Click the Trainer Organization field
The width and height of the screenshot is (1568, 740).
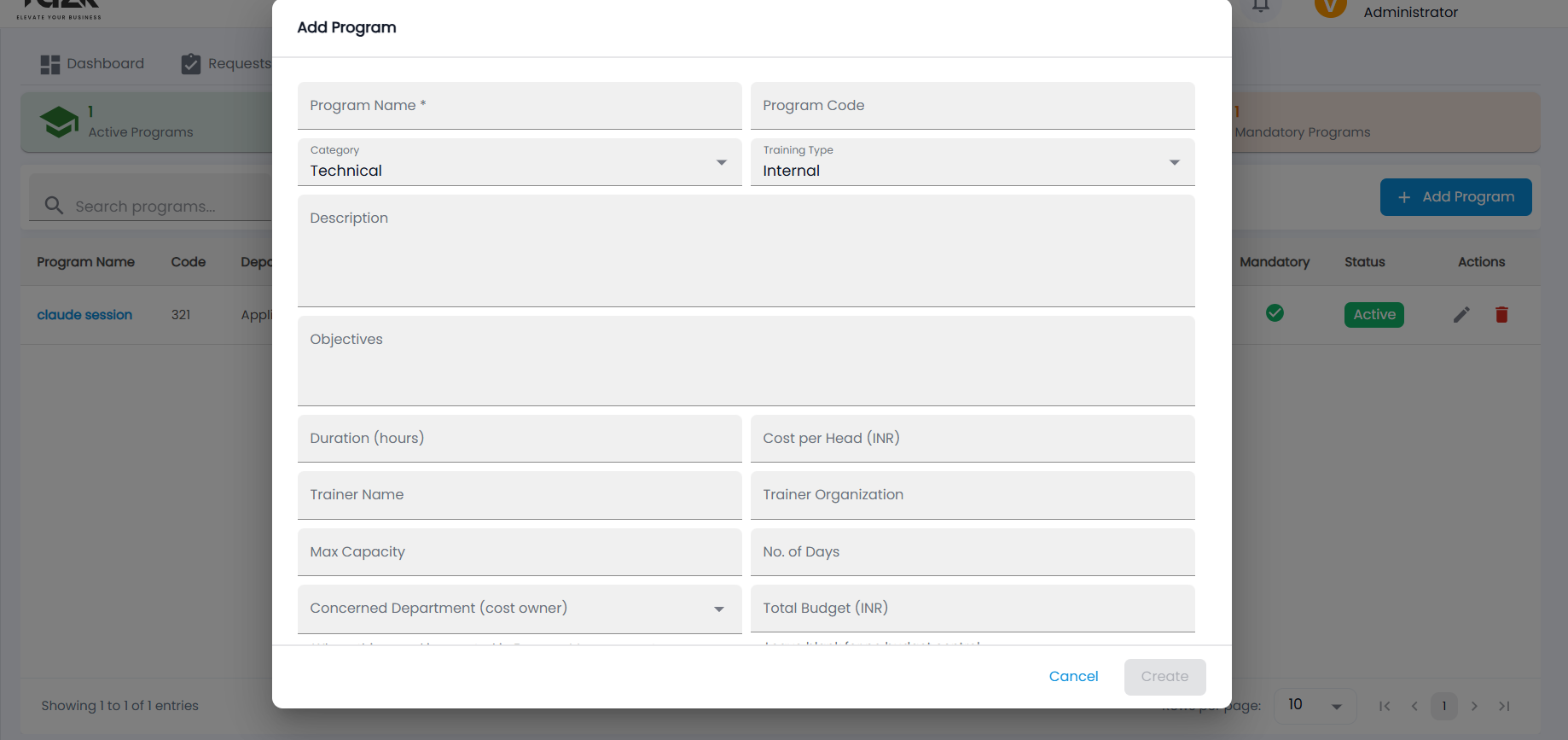point(973,495)
